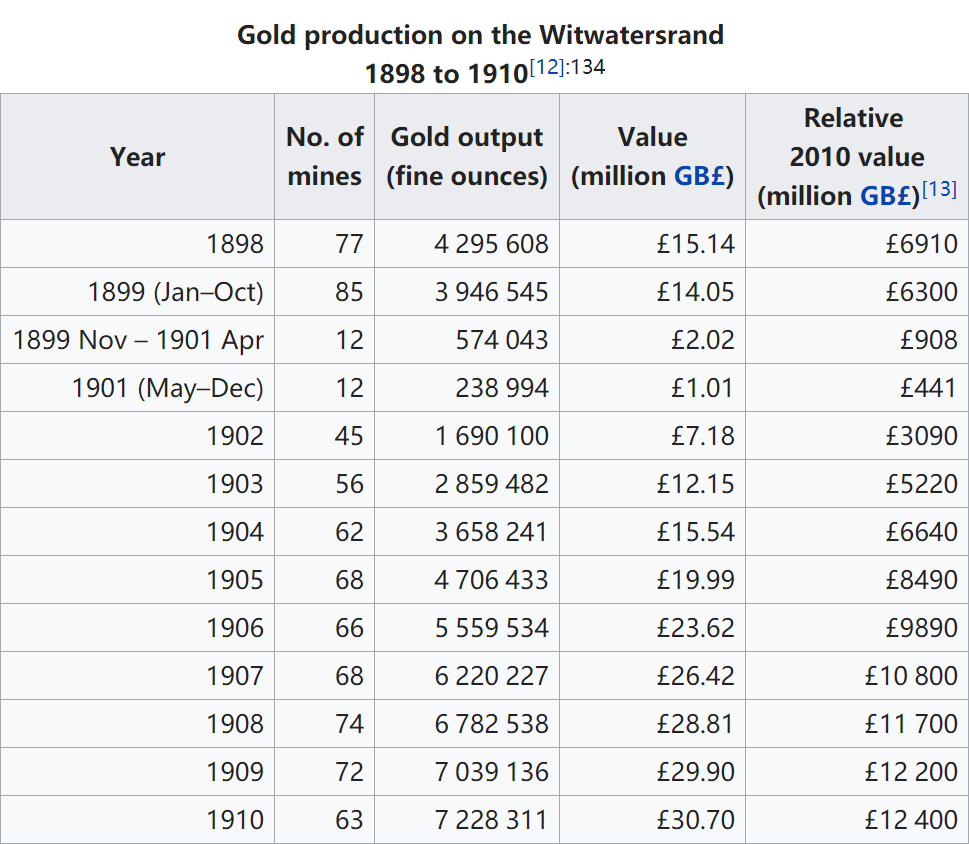Viewport: 969px width, 844px height.
Task: Click the £12.15 value for 1903
Action: (x=695, y=484)
